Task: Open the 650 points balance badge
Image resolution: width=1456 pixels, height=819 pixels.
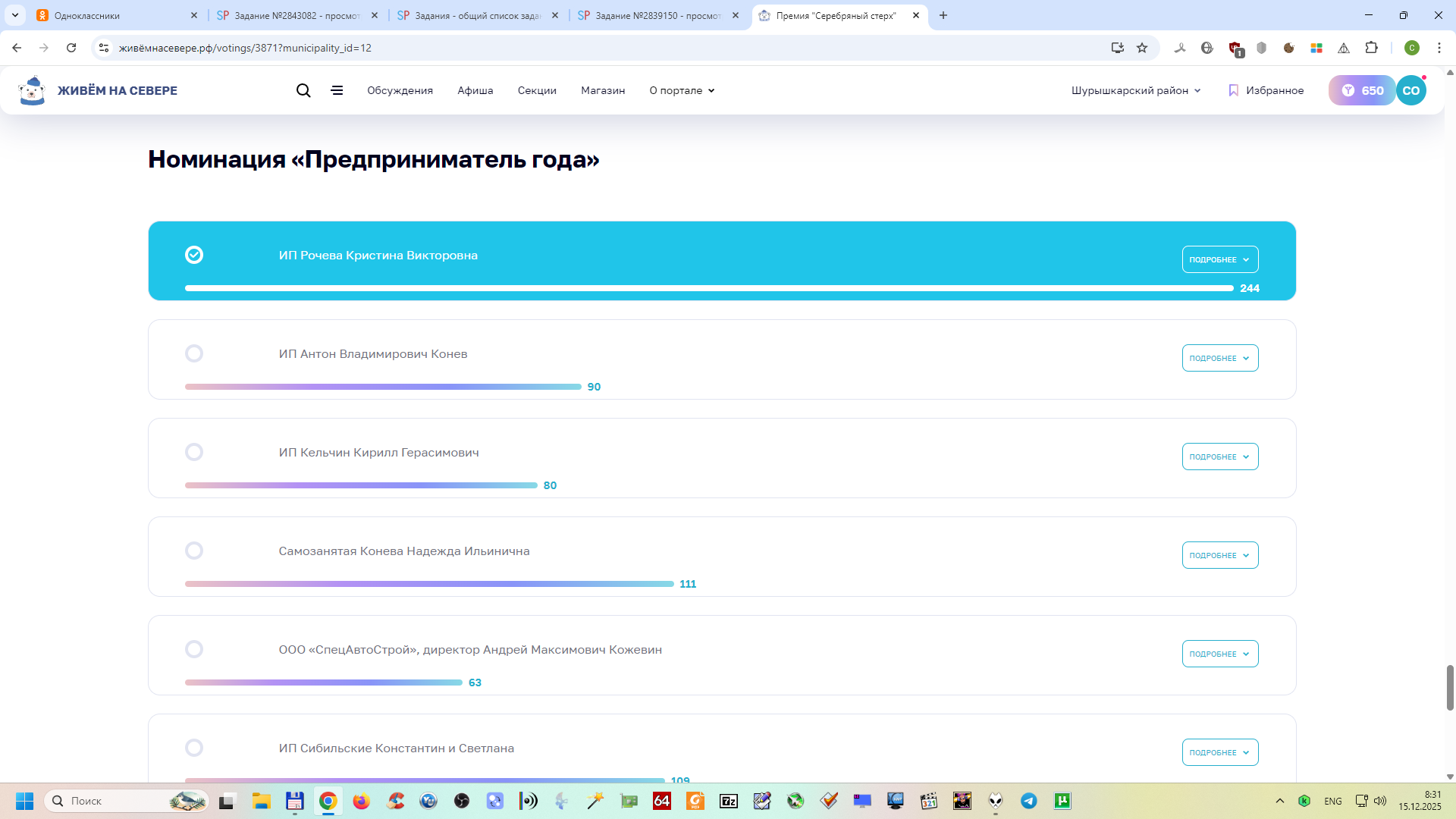Action: point(1362,90)
